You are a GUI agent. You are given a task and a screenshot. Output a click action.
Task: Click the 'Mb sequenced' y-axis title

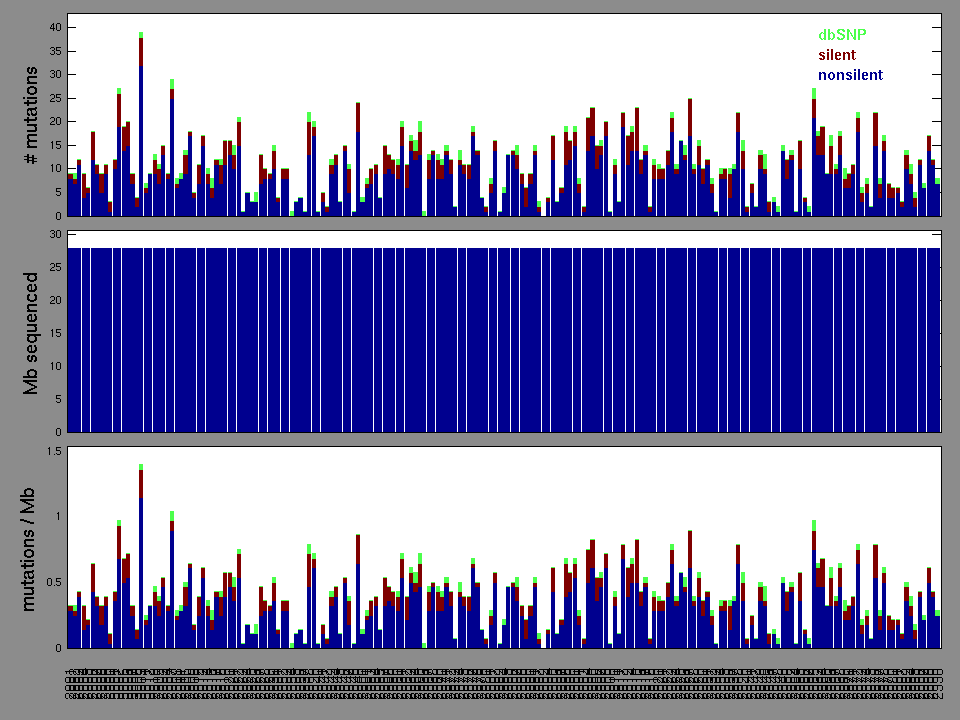(x=31, y=331)
